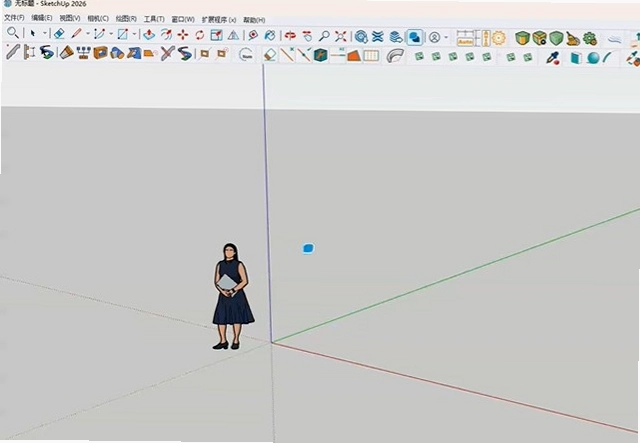Open the 工具(T) menu
Viewport: 640px width, 443px height.
154,19
